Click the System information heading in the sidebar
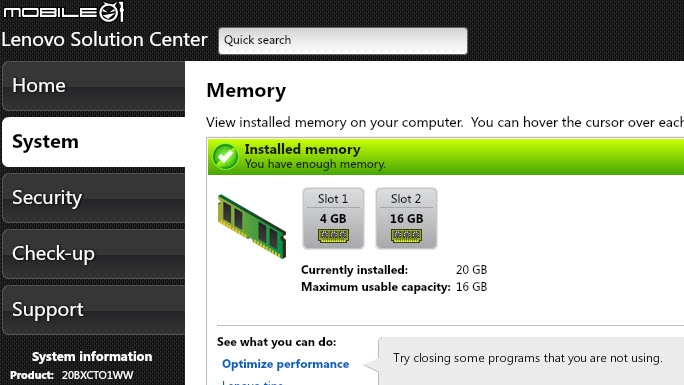Viewport: 684px width, 385px height. pos(92,357)
